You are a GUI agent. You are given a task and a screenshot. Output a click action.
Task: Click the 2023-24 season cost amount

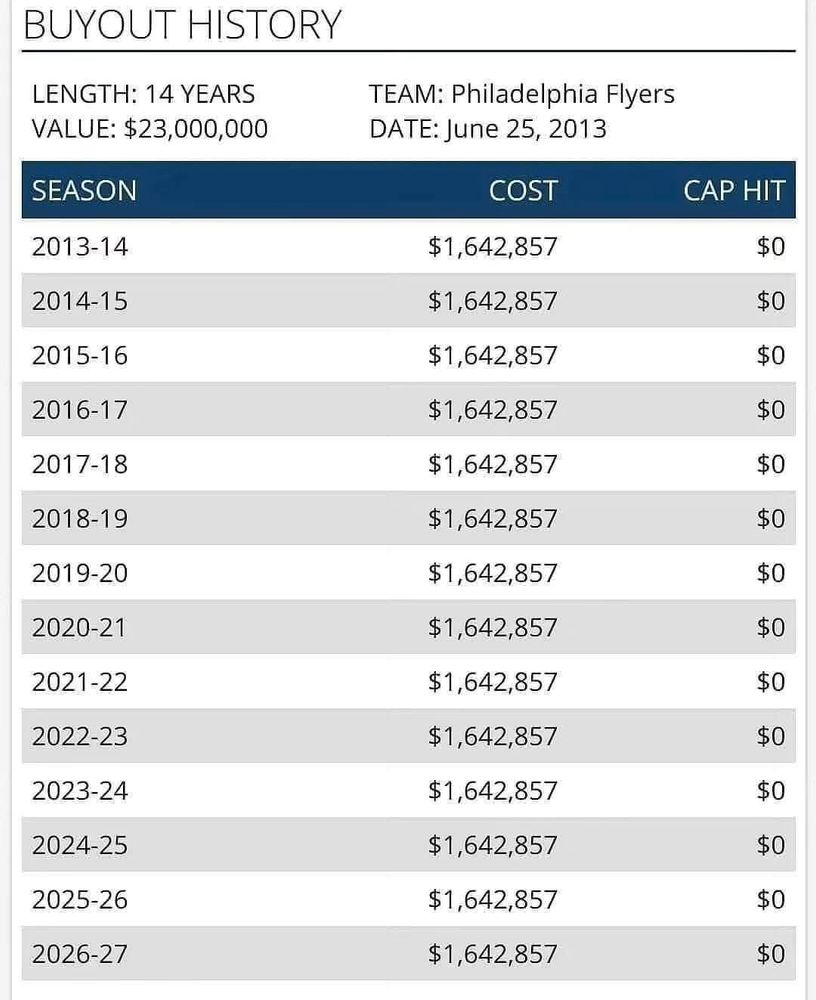coord(493,791)
